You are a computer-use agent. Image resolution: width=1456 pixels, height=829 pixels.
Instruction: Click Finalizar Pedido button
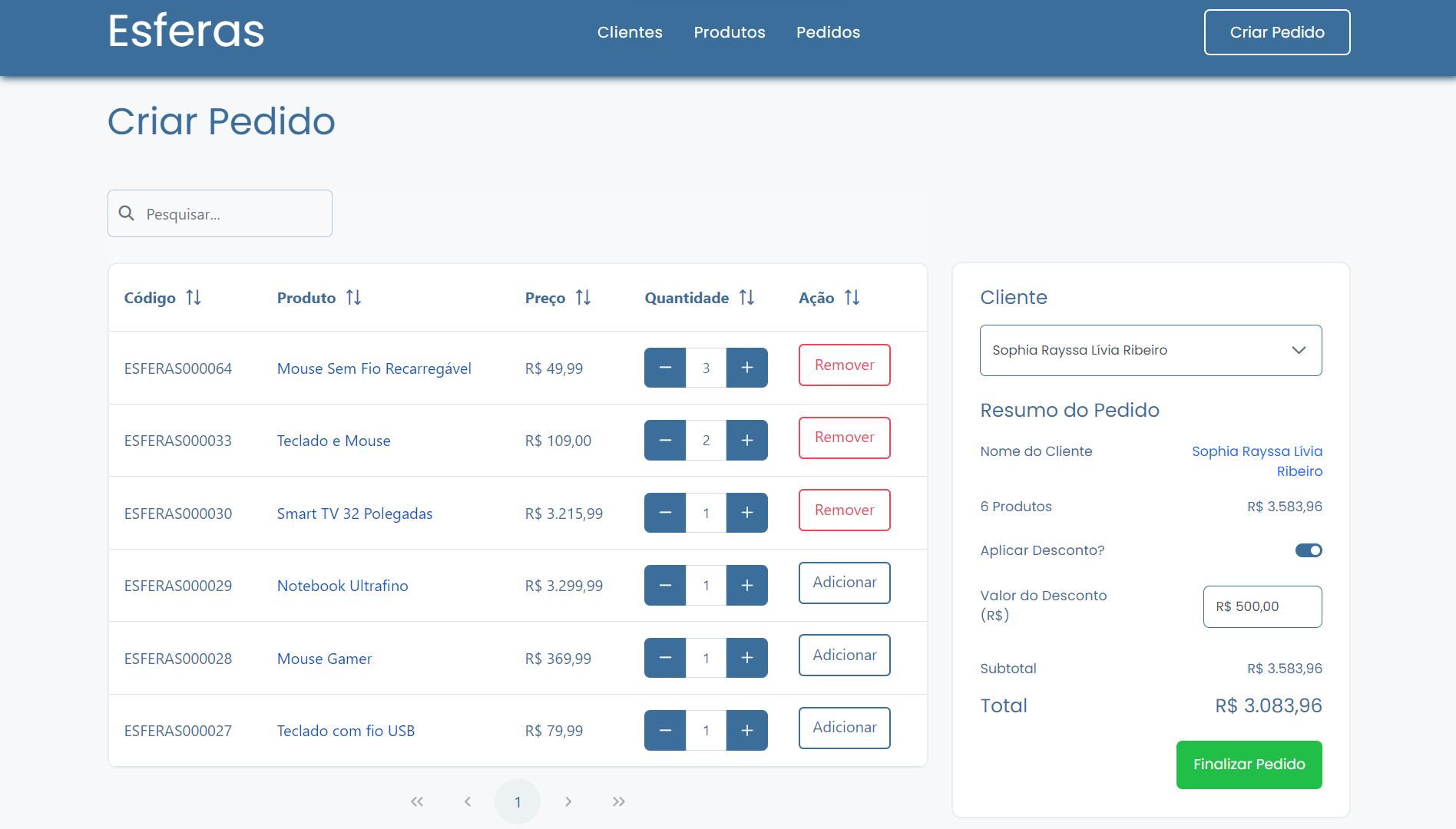pos(1249,765)
